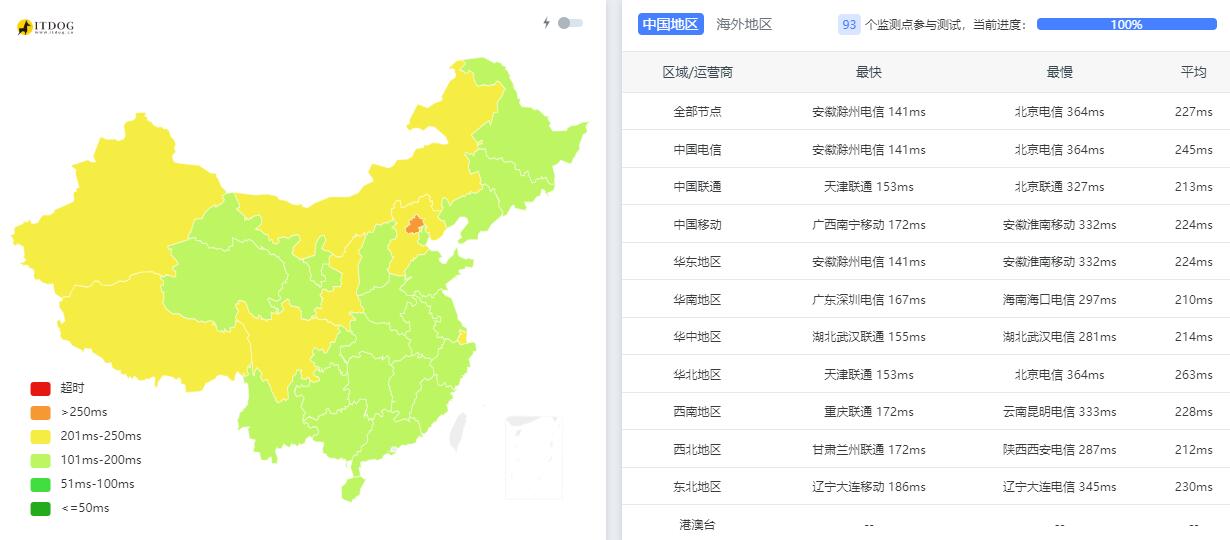Screen dimensions: 1230x540
Task: Sort by the 最快 column header
Action: [x=869, y=72]
